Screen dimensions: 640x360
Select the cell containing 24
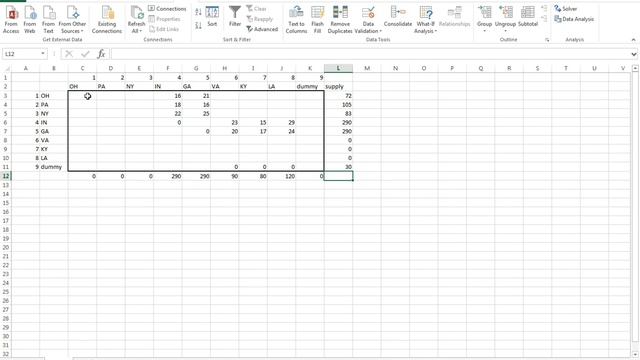click(x=282, y=131)
